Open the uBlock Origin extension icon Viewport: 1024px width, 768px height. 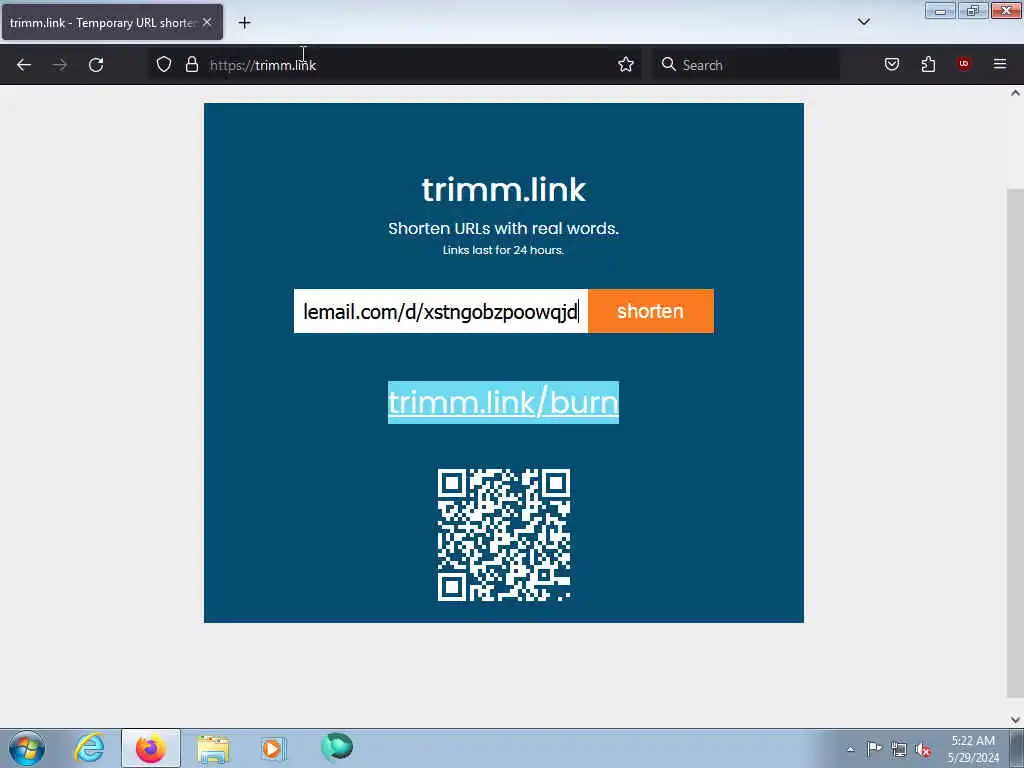click(x=963, y=64)
